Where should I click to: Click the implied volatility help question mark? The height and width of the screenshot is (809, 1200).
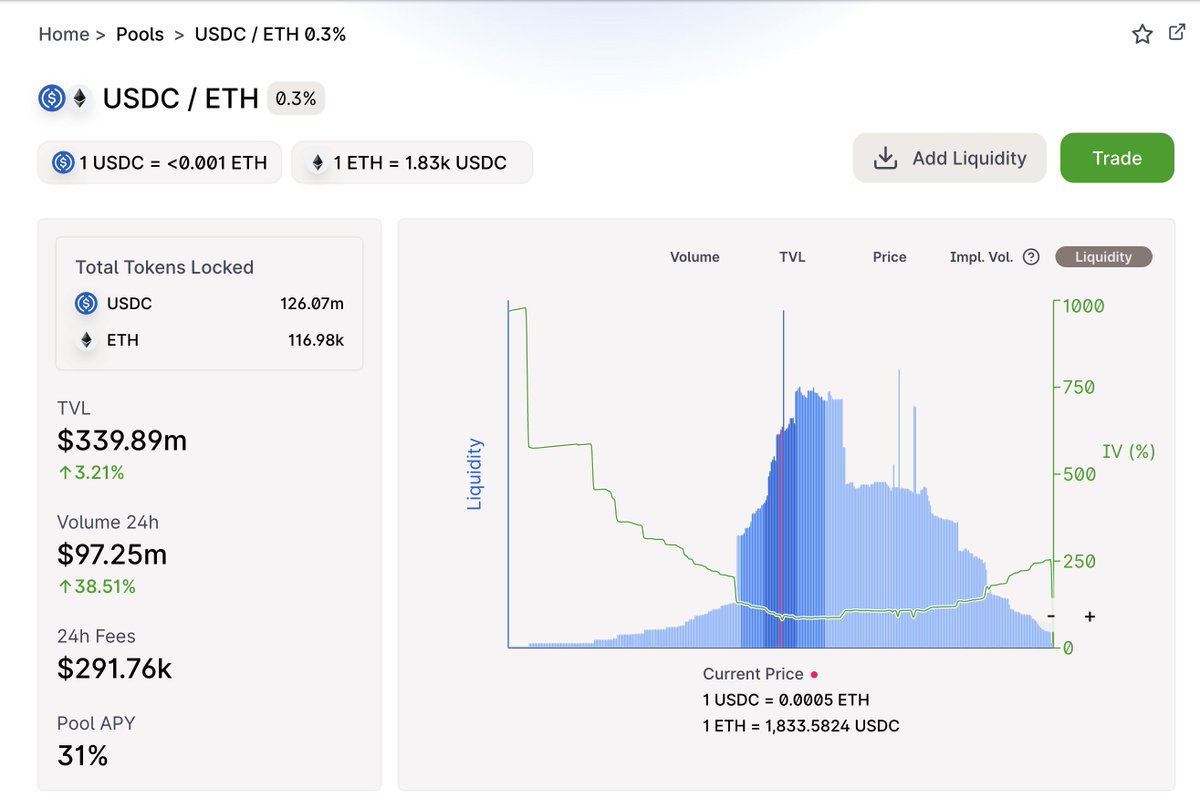[1032, 257]
